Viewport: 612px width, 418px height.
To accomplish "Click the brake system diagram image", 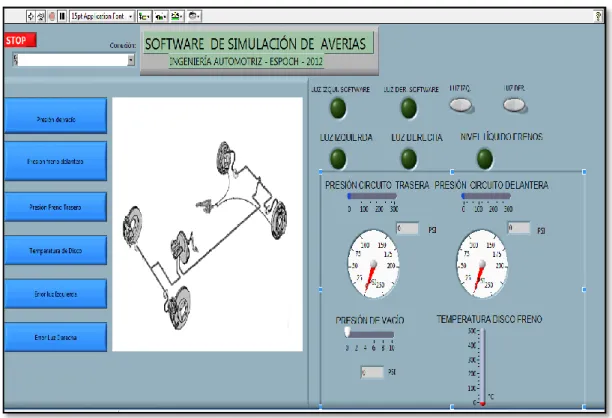I will pyautogui.click(x=207, y=224).
